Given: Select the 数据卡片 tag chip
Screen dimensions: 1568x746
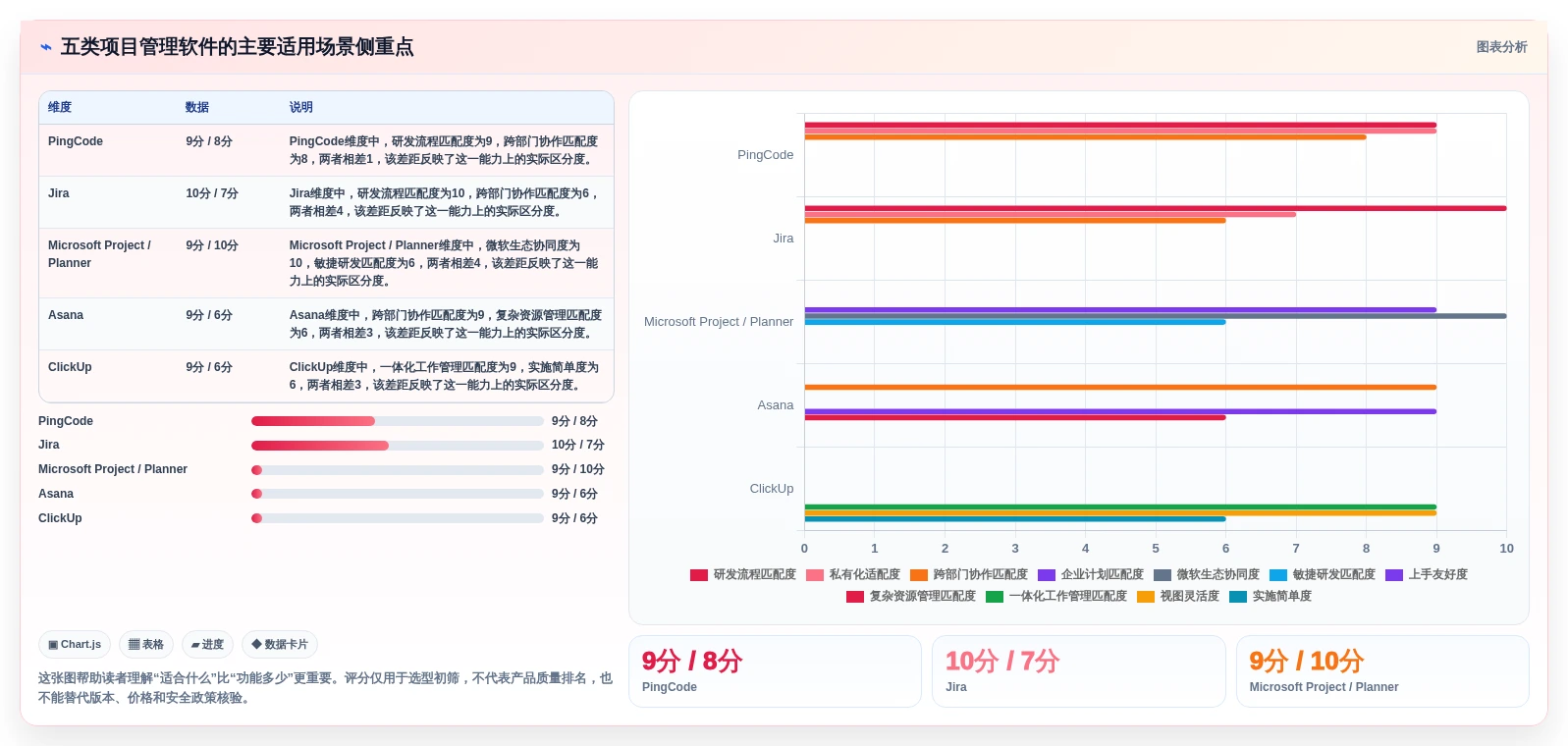Looking at the screenshot, I should click(x=280, y=645).
